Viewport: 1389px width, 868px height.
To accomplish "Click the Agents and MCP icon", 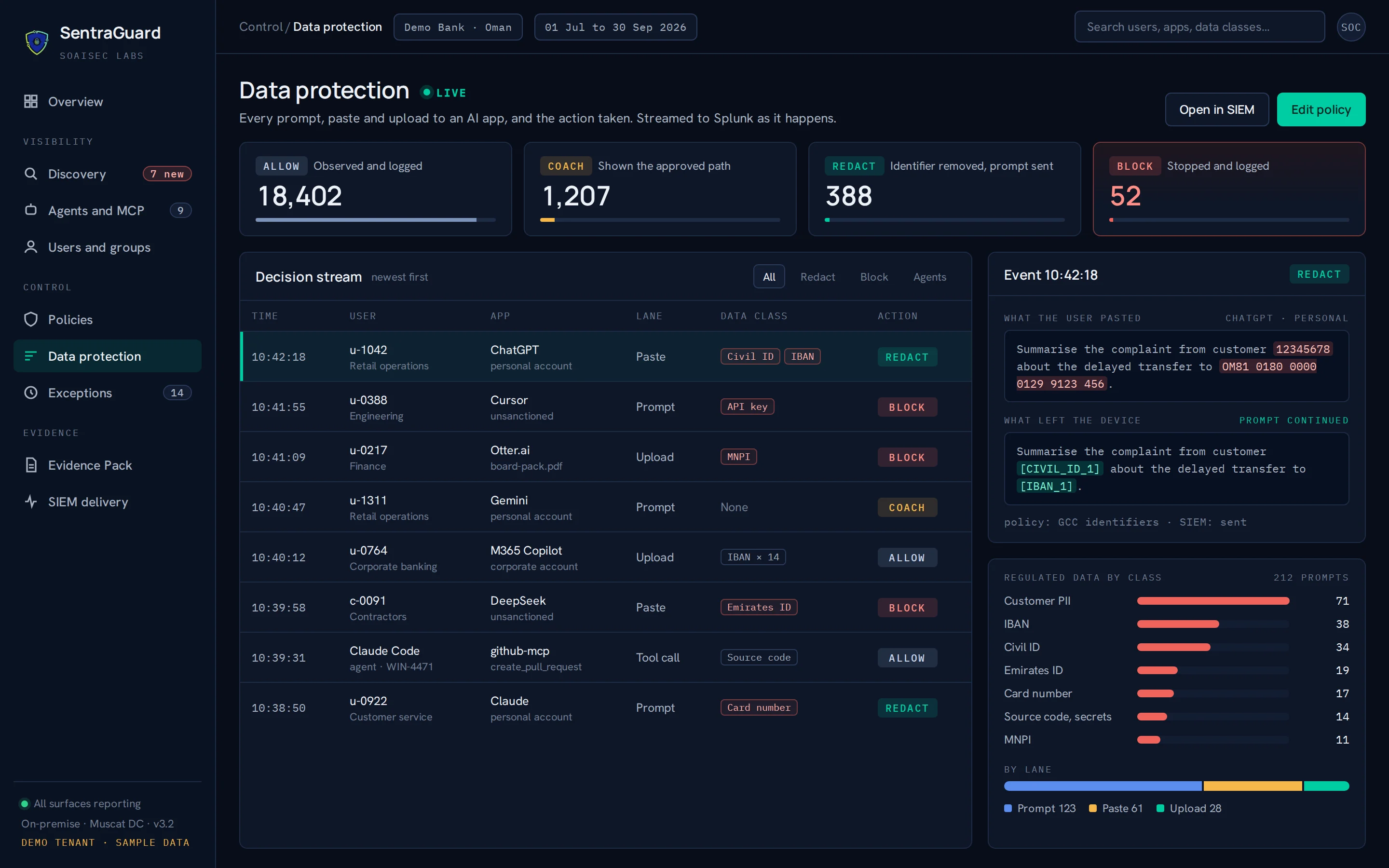I will tap(31, 210).
